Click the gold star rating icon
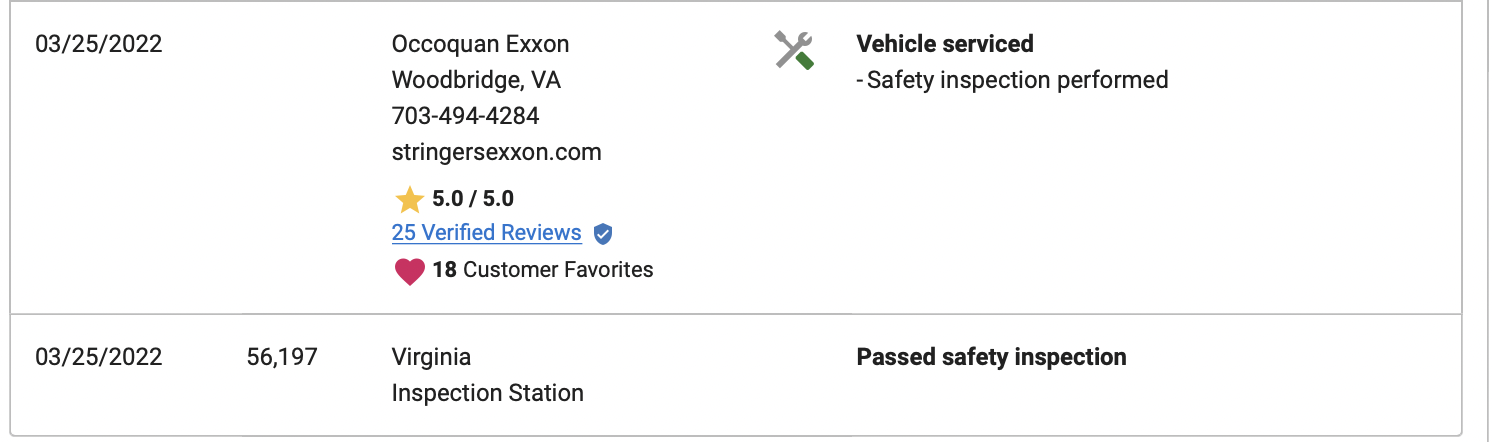 tap(409, 200)
